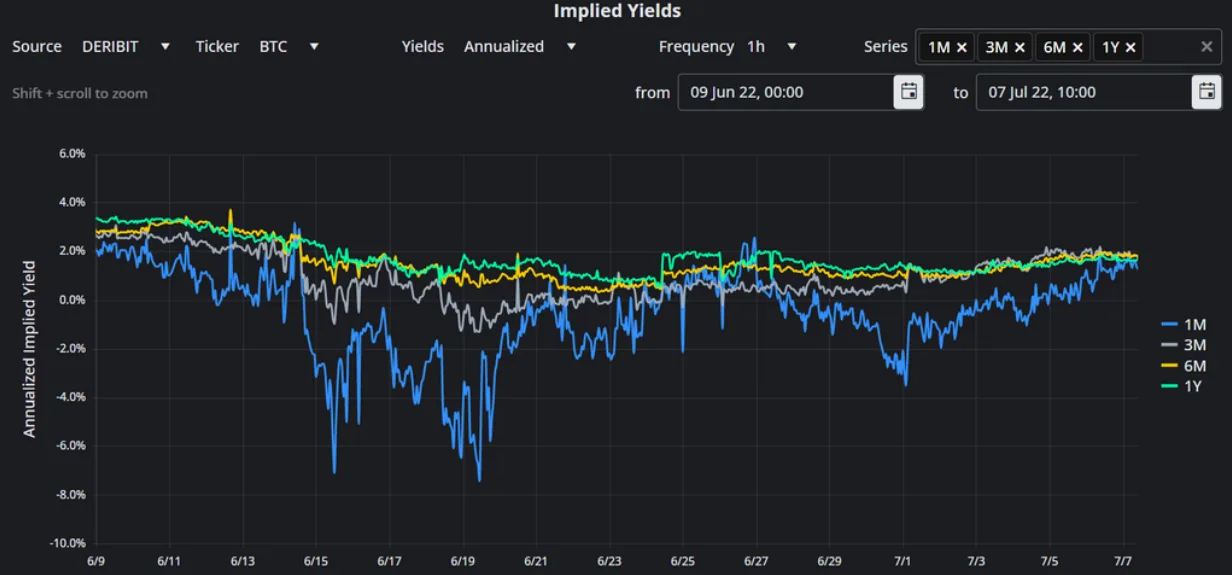Viewport: 1232px width, 575px height.
Task: Open the Ticker BTC dropdown
Action: [x=289, y=47]
